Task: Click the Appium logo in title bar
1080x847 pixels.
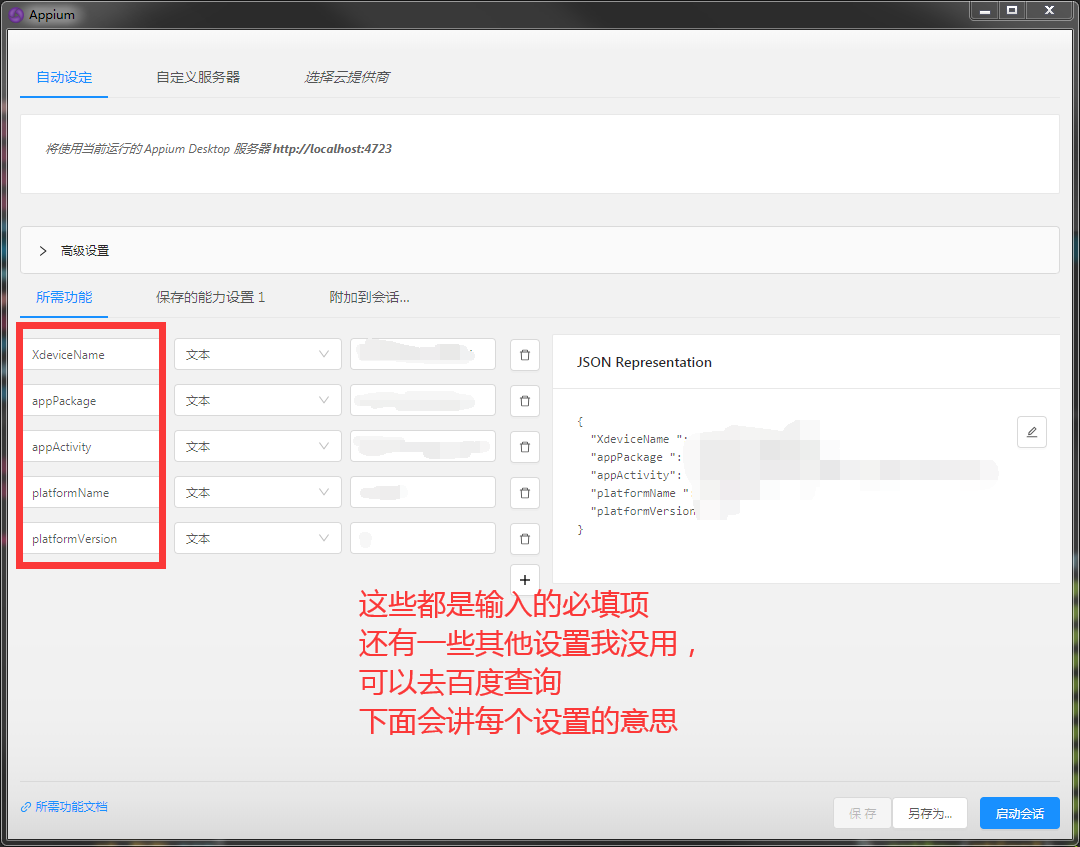Action: click(x=16, y=14)
